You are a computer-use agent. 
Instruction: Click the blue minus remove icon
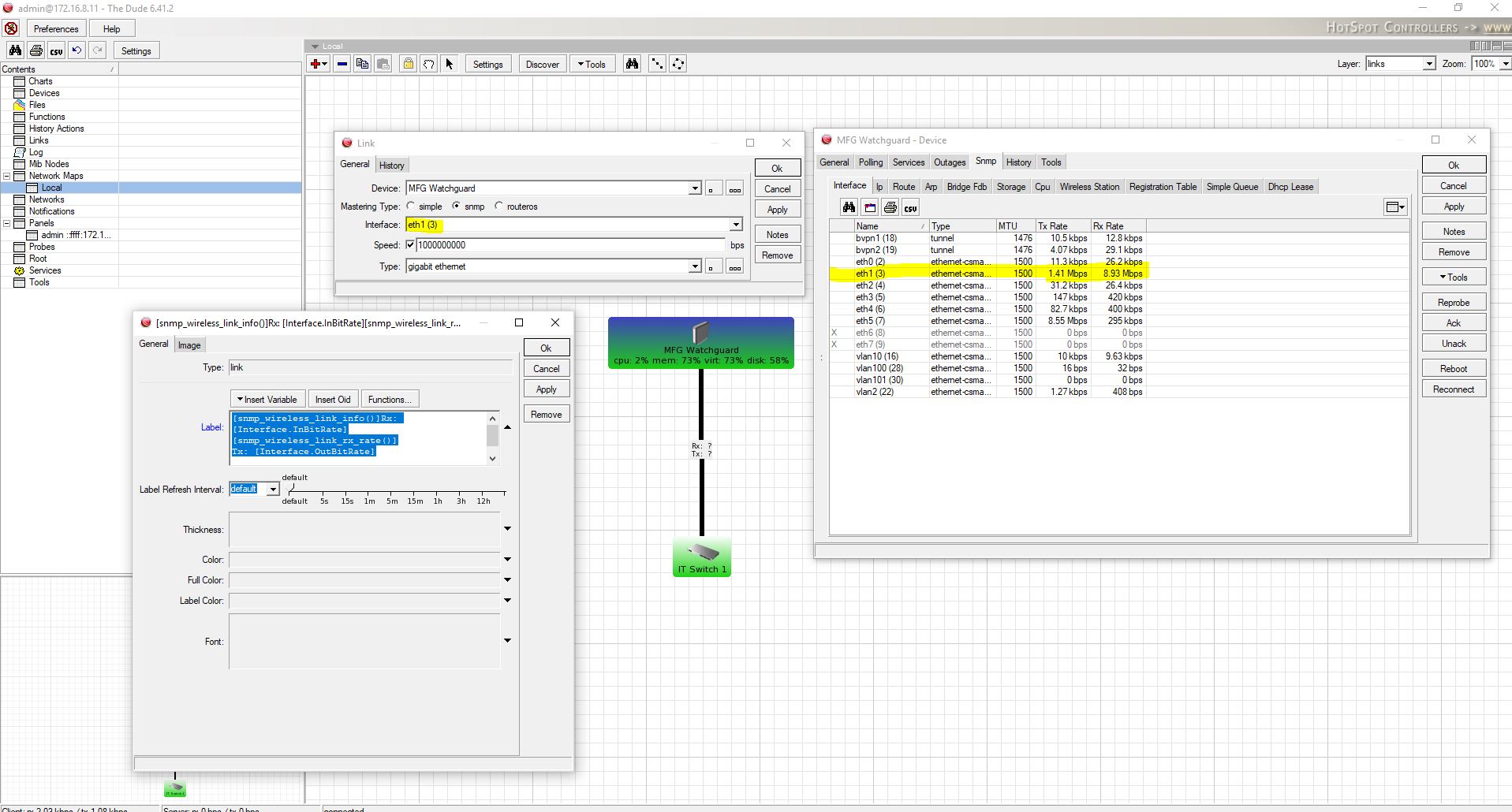342,64
